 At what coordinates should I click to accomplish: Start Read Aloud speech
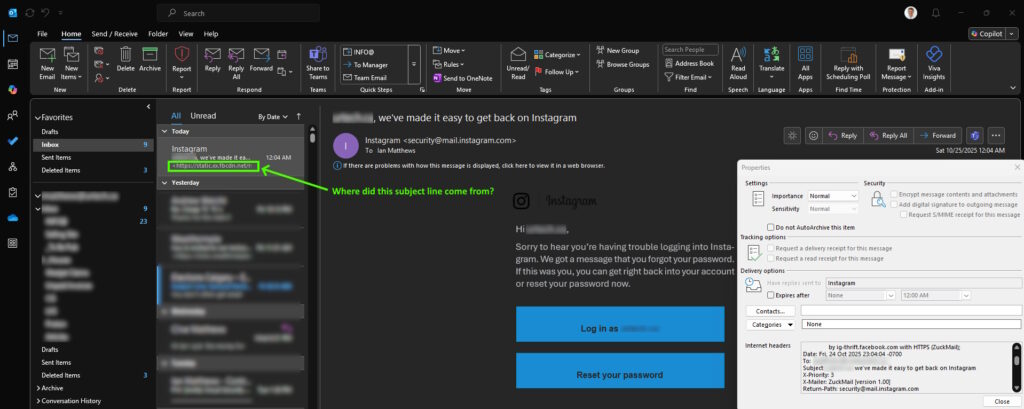(x=738, y=63)
